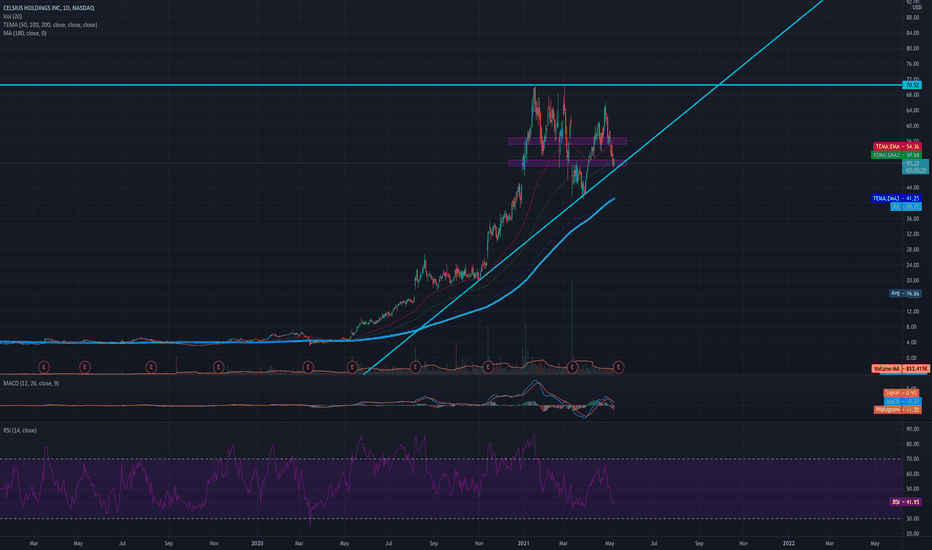Click the 2022 label on time axis
This screenshot has height=550, width=932.
click(x=788, y=543)
